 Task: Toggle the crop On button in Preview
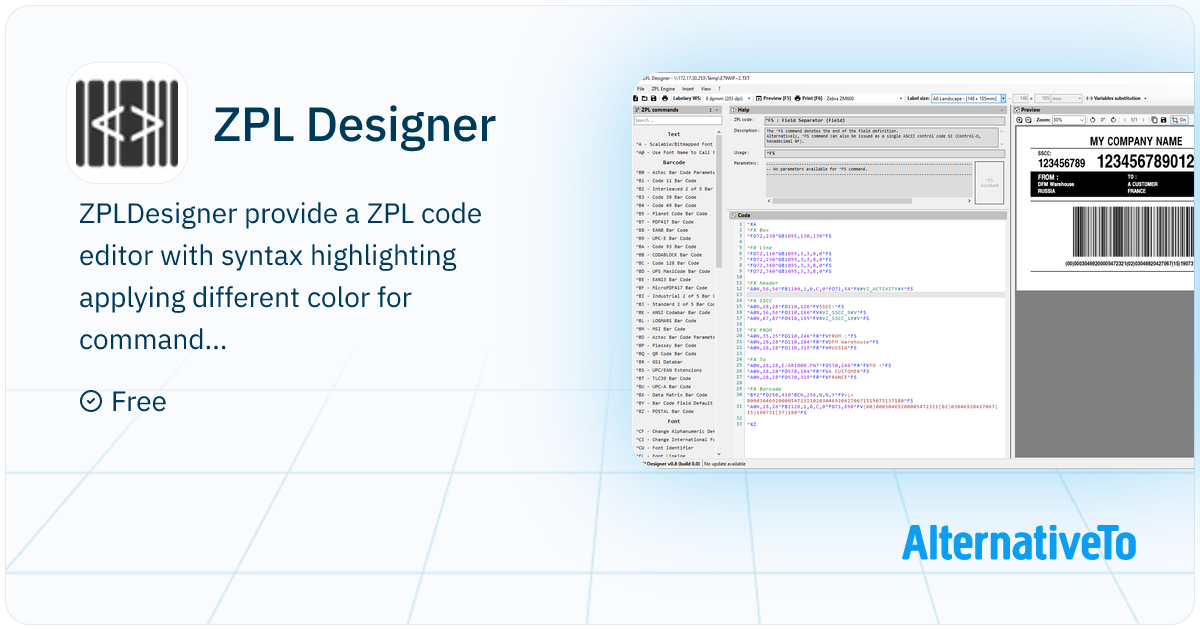click(x=1179, y=120)
